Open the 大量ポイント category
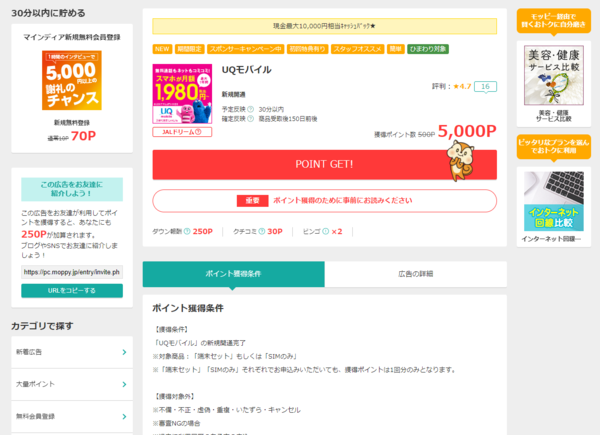This screenshot has height=435, width=600. (72, 384)
